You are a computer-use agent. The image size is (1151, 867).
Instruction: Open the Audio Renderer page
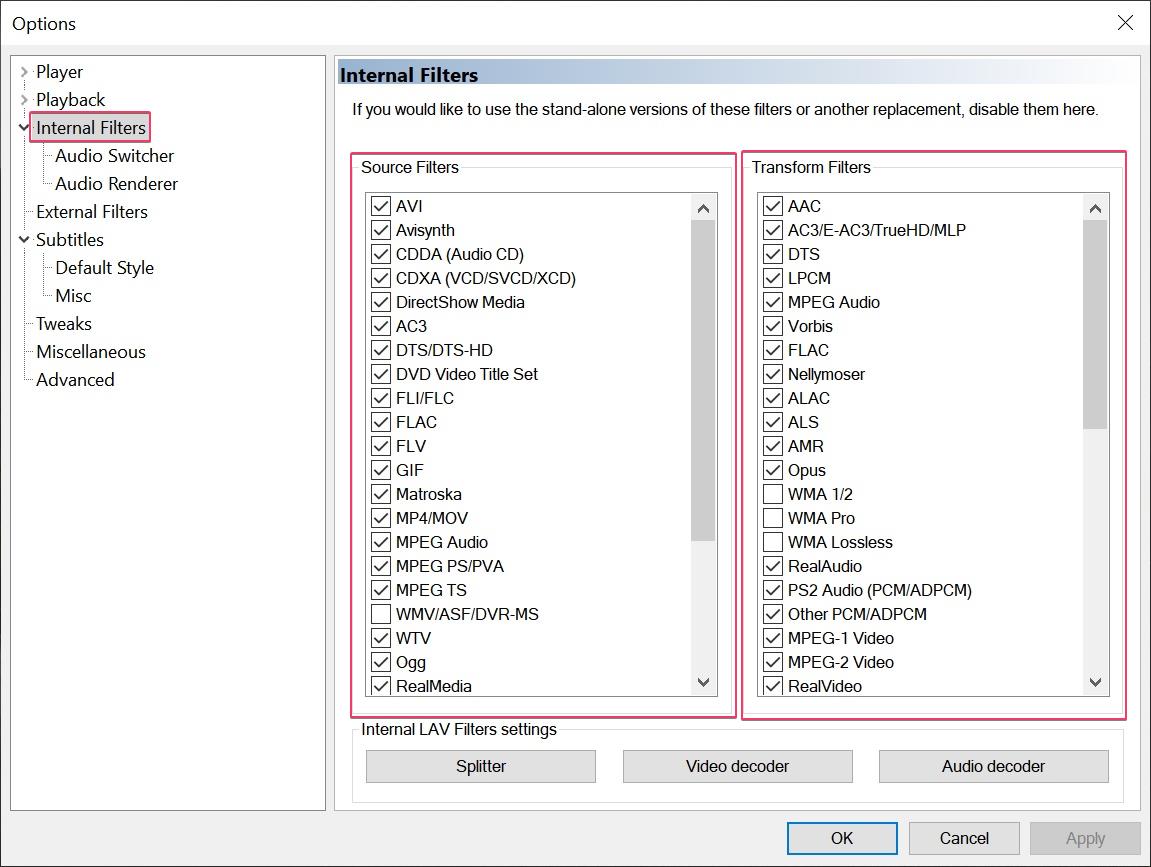pyautogui.click(x=117, y=184)
